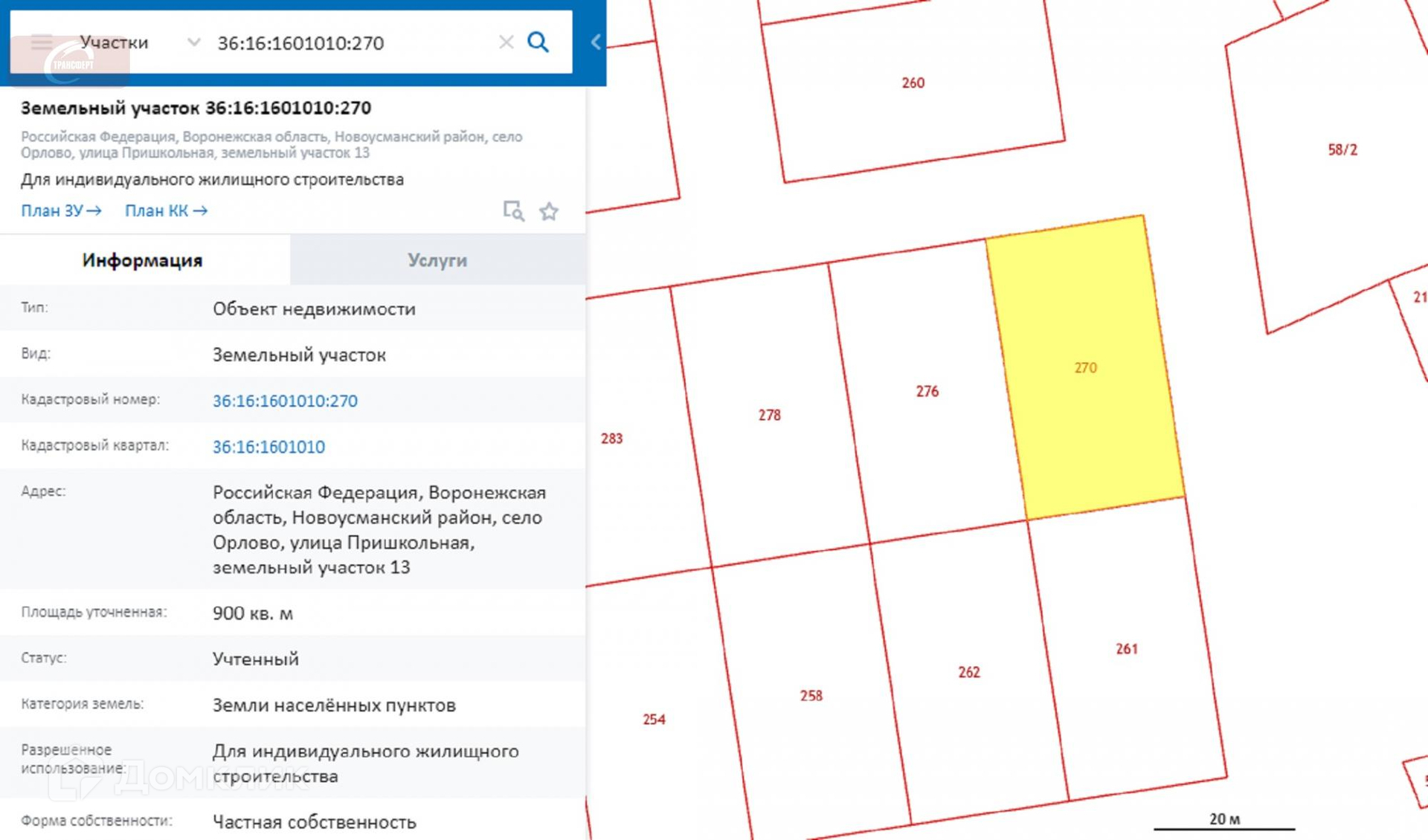Viewport: 1428px width, 840px height.
Task: Add parcel to favorites star icon
Action: pyautogui.click(x=549, y=212)
